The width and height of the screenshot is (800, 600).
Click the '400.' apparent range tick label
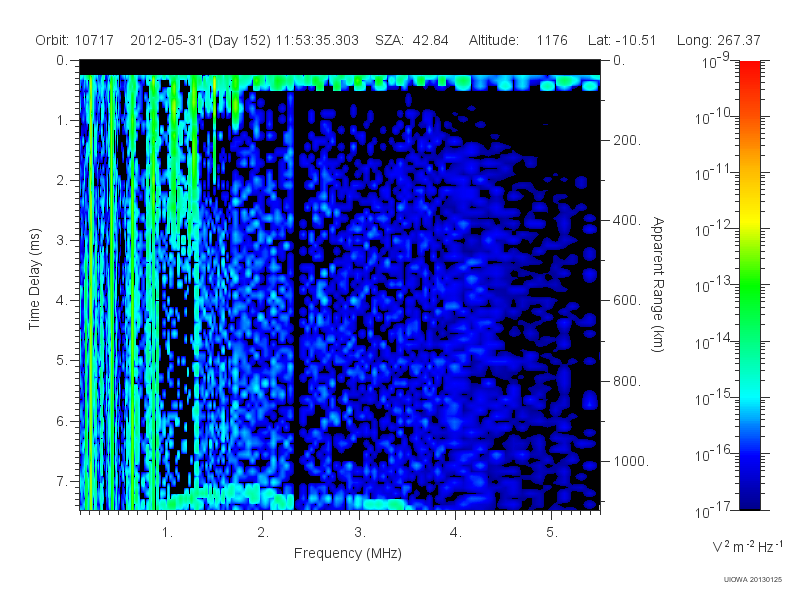(x=627, y=220)
